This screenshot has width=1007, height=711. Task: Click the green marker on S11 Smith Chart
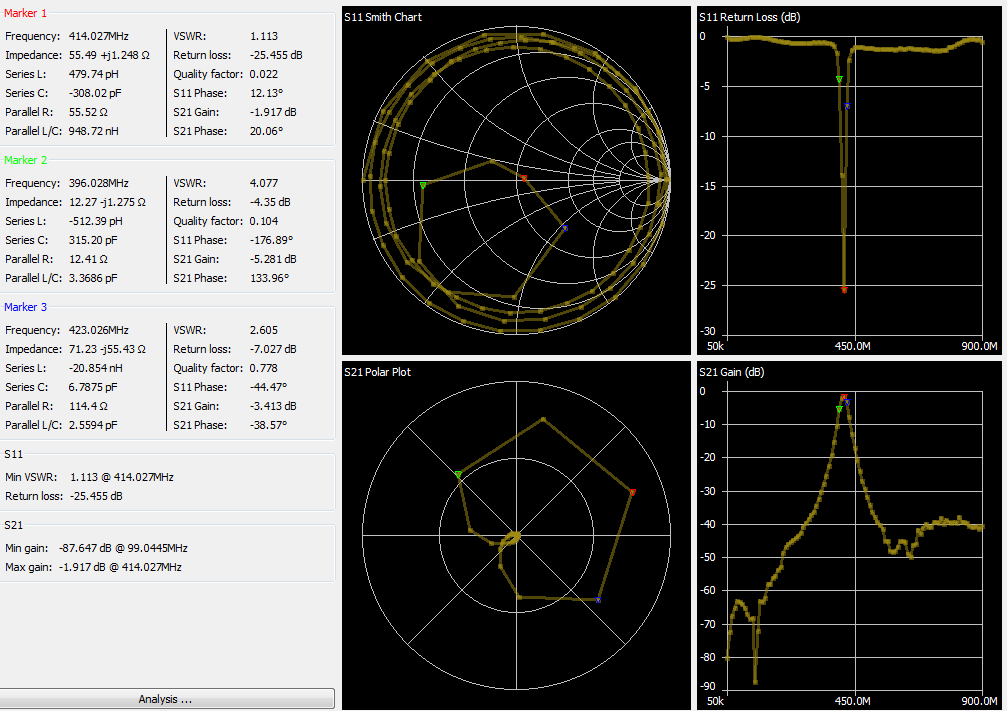coord(423,185)
